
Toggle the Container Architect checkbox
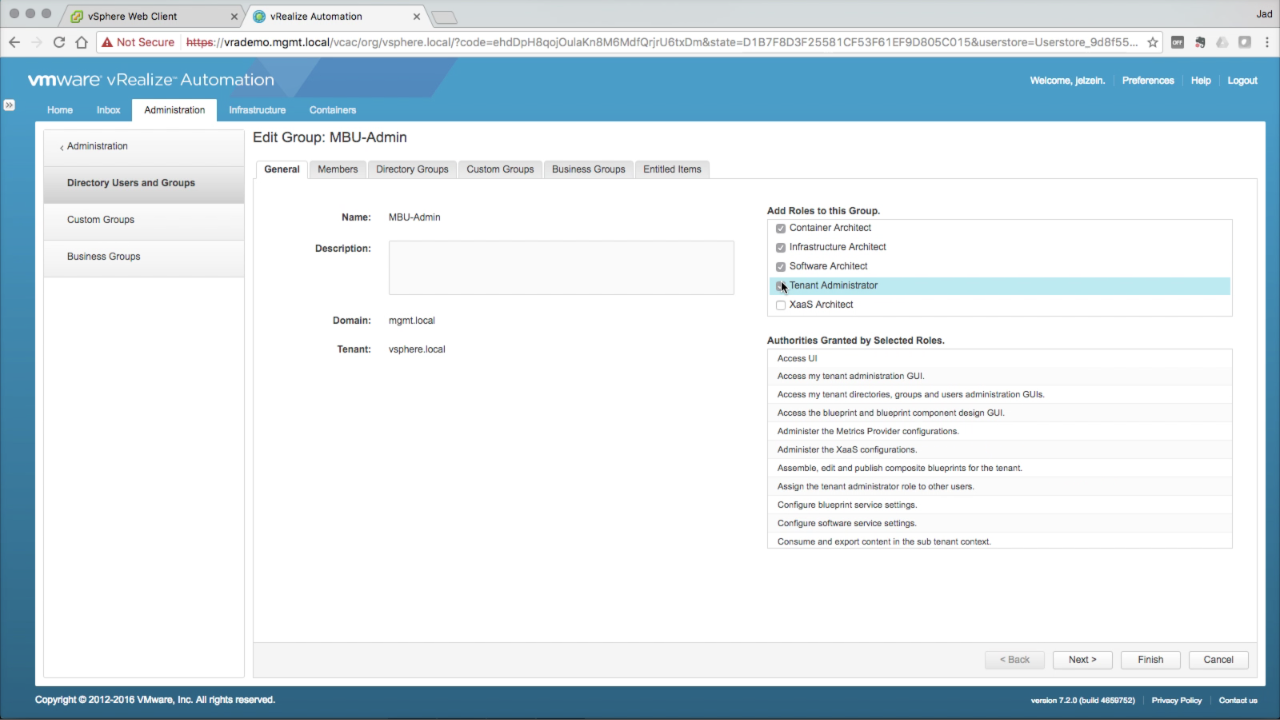(x=781, y=228)
